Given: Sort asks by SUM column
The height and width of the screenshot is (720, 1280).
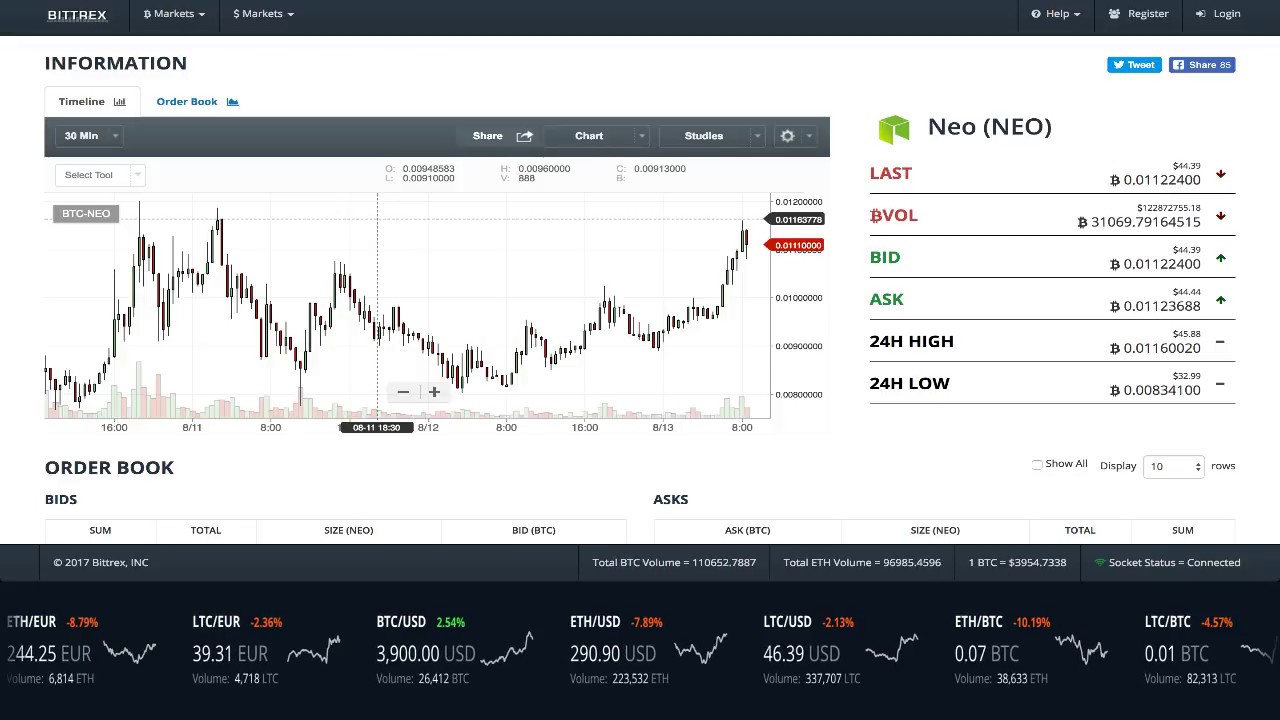Looking at the screenshot, I should tap(1183, 530).
